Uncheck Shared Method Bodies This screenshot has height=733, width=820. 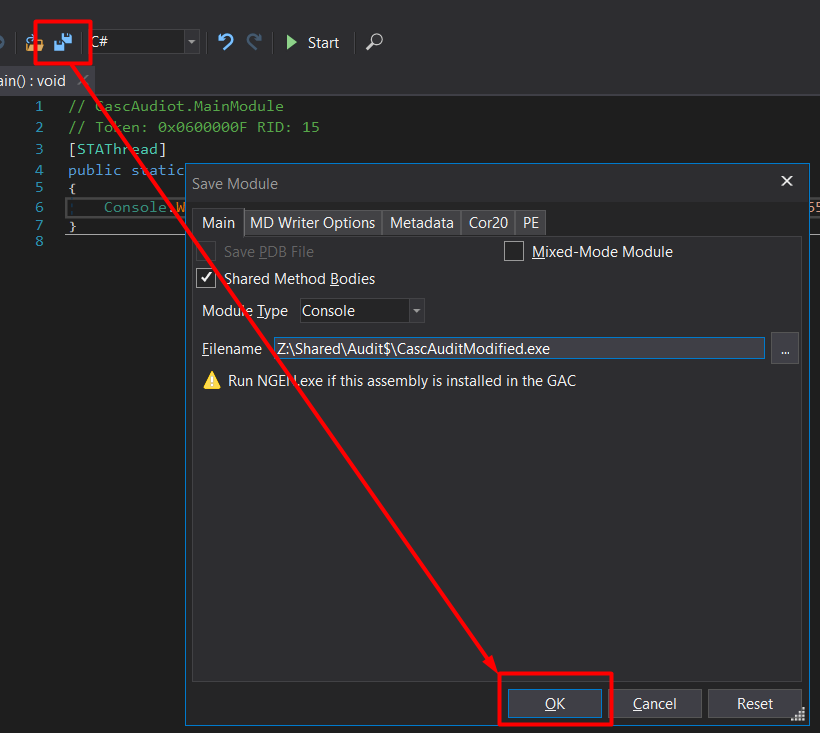pyautogui.click(x=207, y=278)
